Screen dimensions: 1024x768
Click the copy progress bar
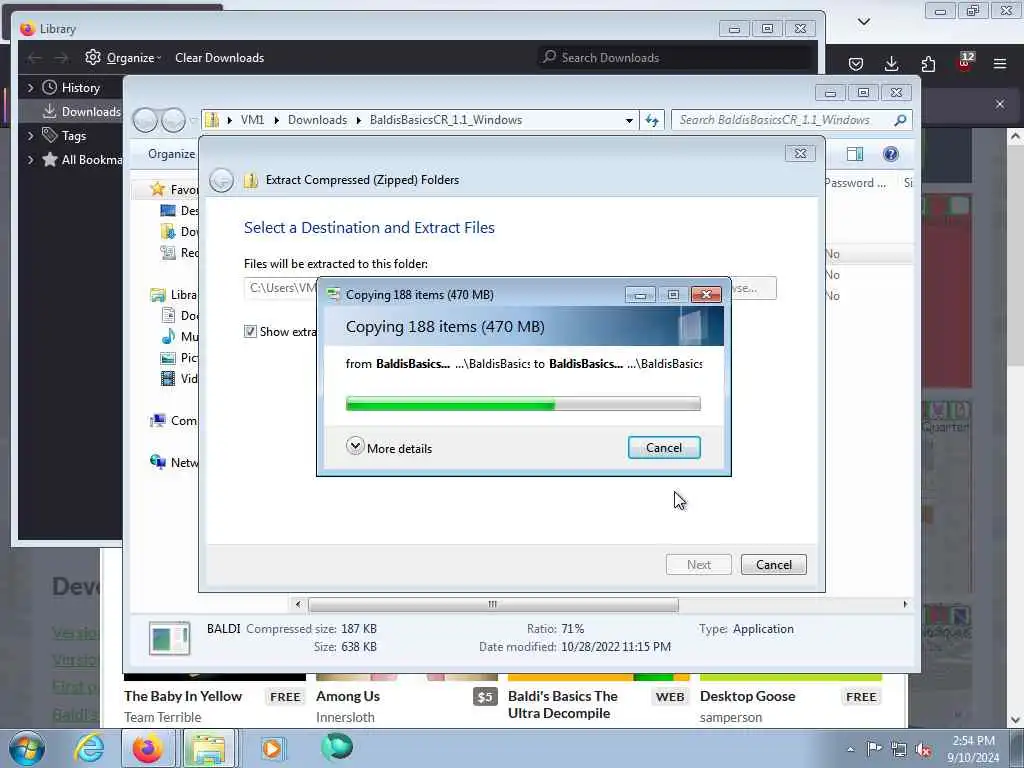[x=523, y=404]
